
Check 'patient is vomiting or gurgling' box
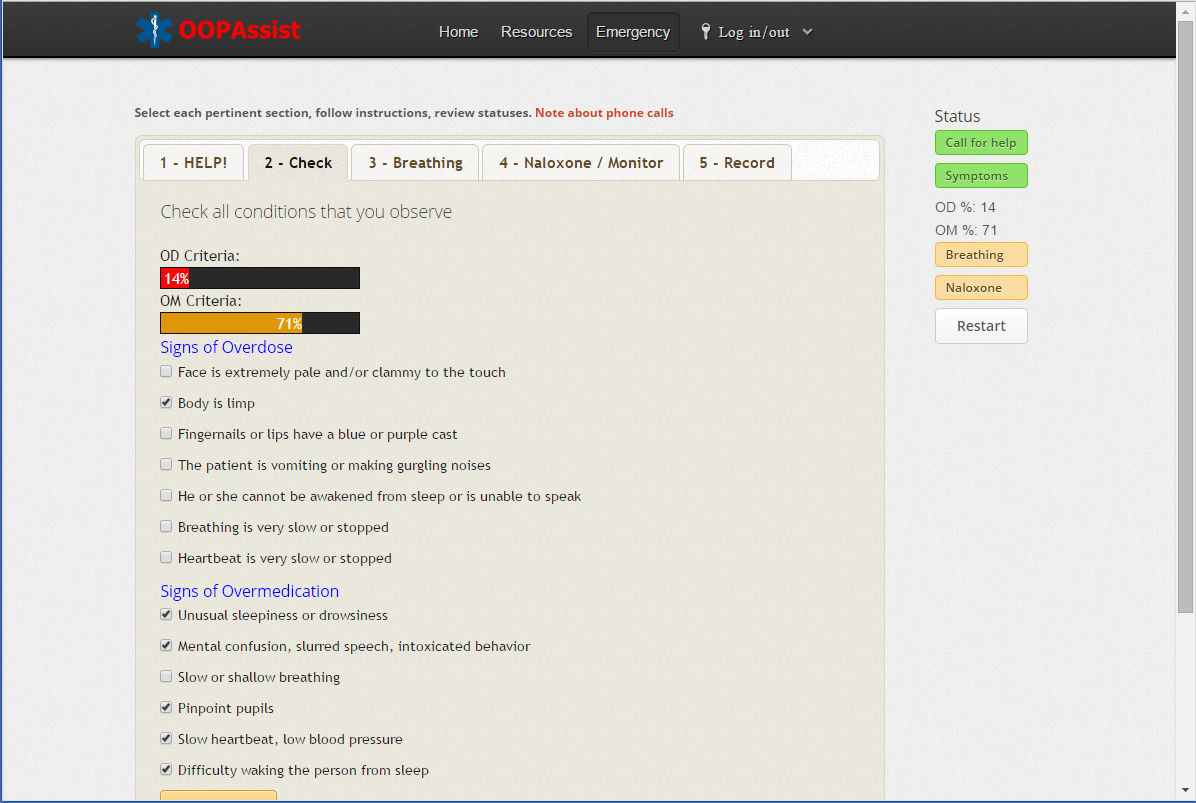click(166, 464)
